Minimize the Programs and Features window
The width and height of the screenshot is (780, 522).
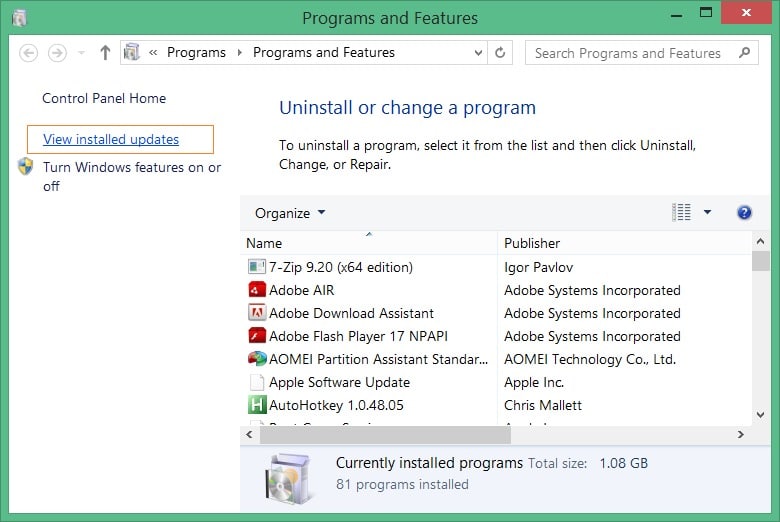(676, 15)
